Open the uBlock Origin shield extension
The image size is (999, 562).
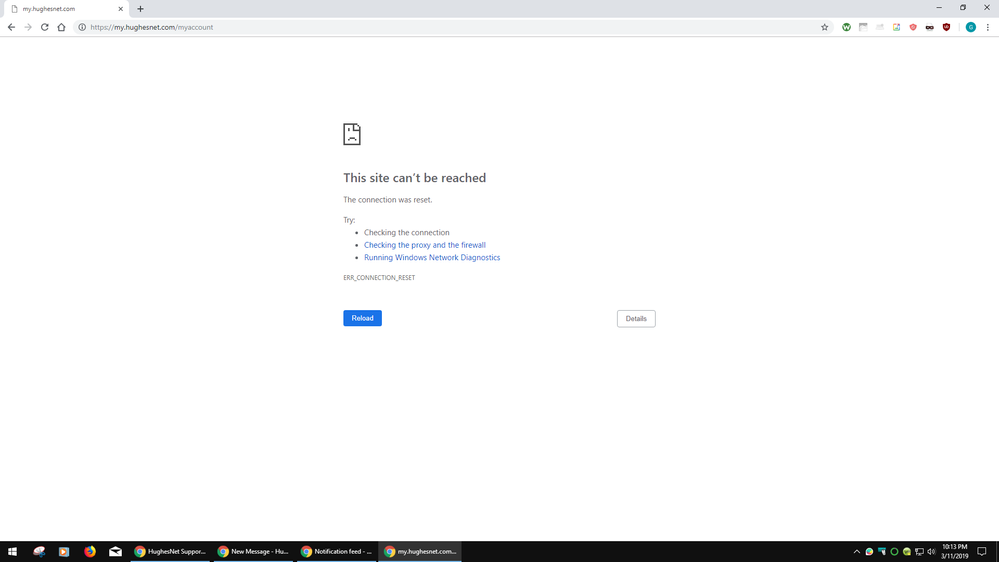click(x=946, y=27)
